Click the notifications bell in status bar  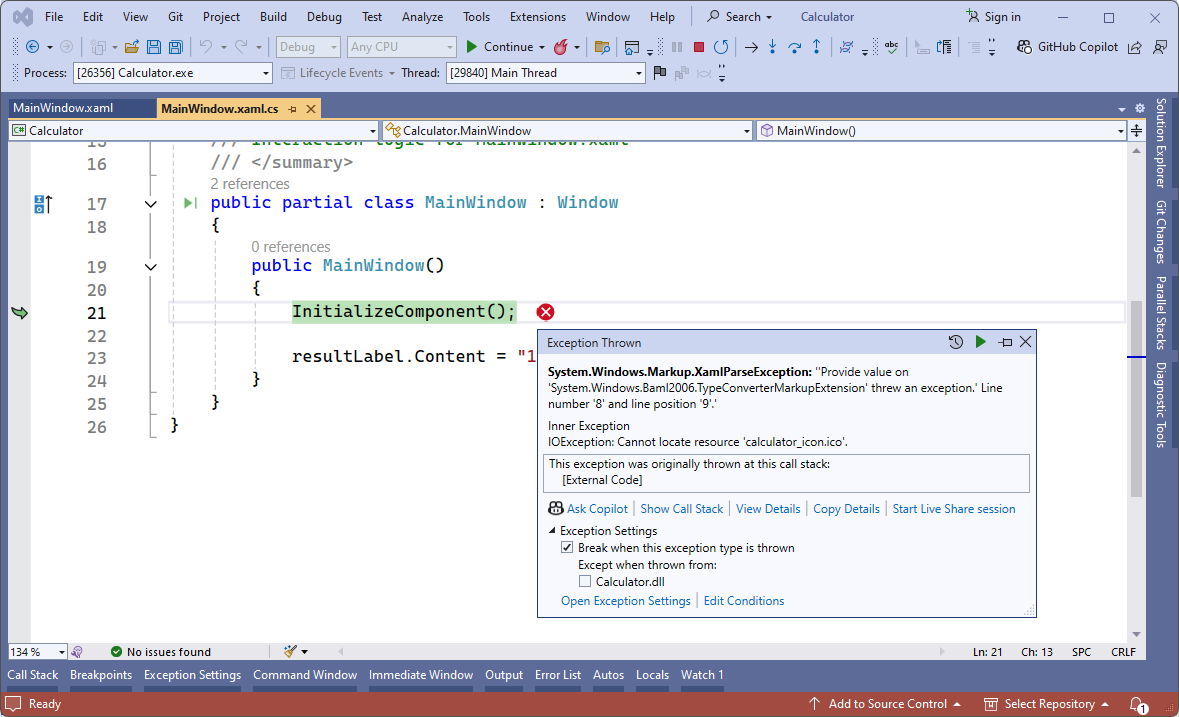pyautogui.click(x=1138, y=704)
